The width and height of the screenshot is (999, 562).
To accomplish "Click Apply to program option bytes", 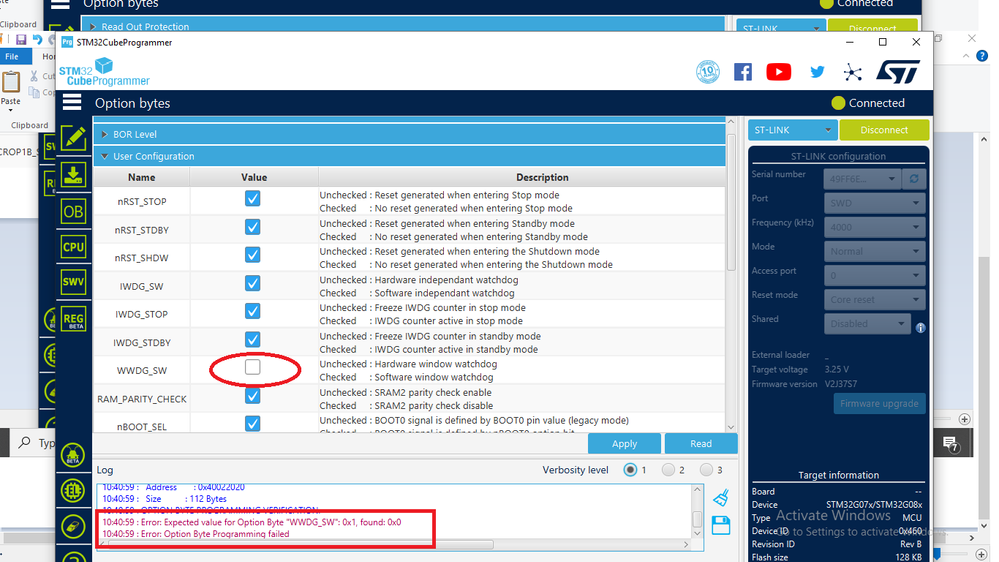I will 624,443.
